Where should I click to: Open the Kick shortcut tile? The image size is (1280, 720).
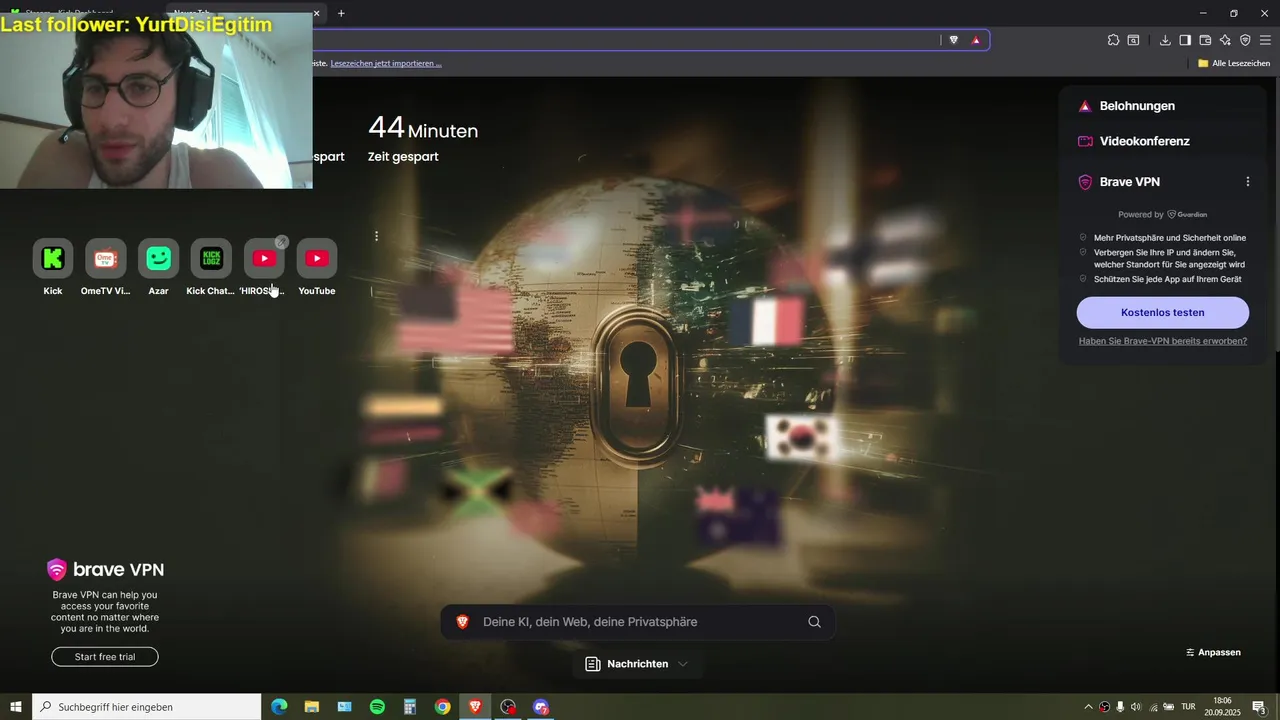pyautogui.click(x=53, y=267)
